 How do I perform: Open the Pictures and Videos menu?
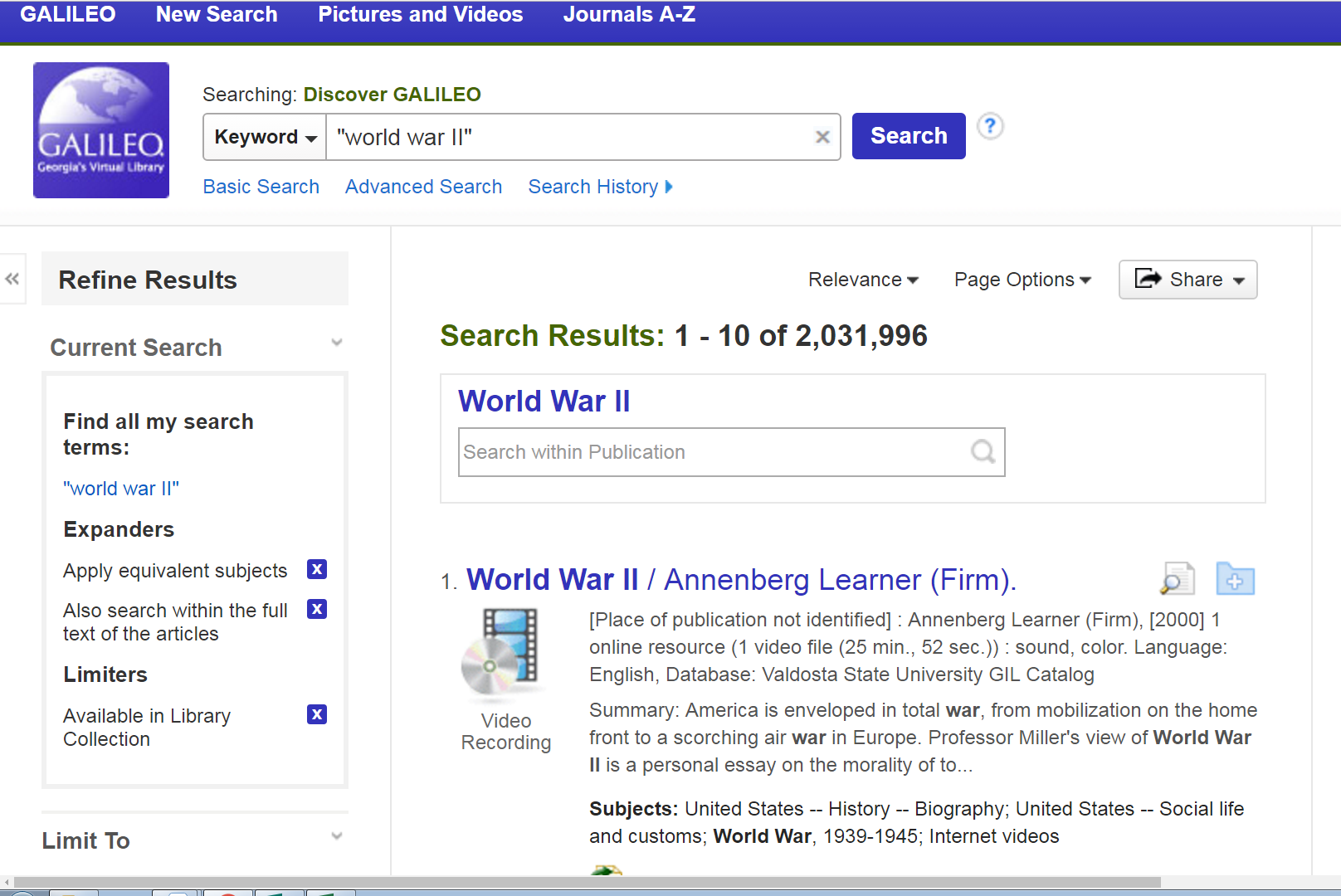420,14
